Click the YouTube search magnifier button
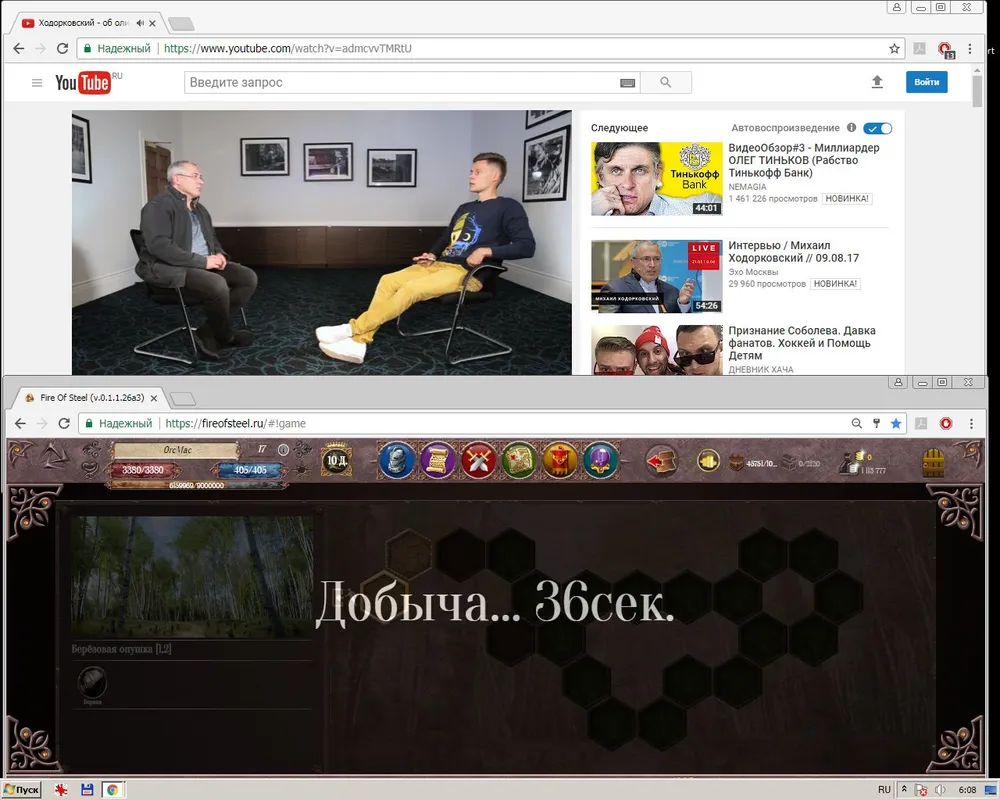The height and width of the screenshot is (800, 1000). coord(666,82)
